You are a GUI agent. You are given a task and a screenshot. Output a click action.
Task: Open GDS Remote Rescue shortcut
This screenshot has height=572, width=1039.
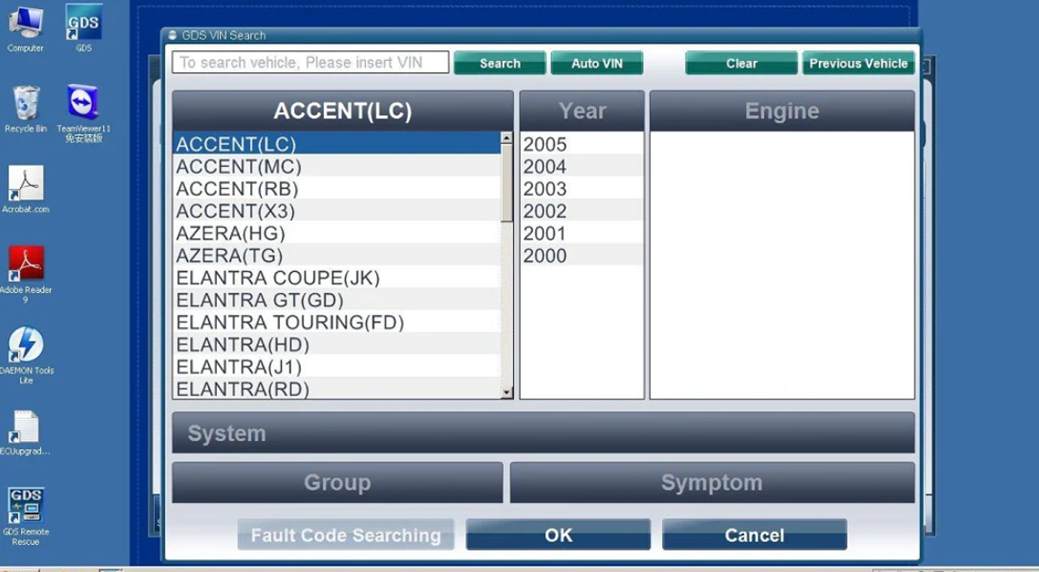(x=26, y=516)
